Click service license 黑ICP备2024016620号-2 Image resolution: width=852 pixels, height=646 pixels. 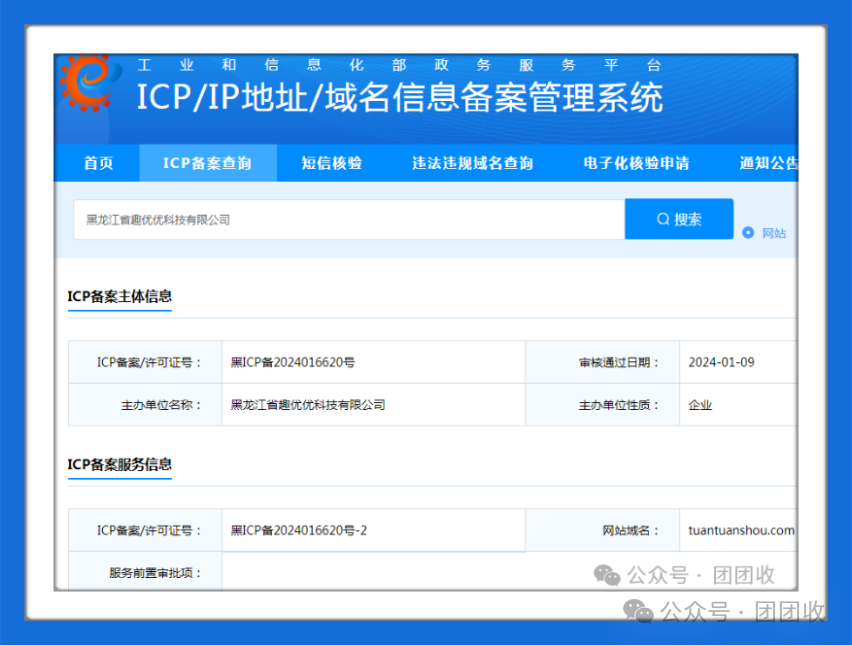pos(299,530)
